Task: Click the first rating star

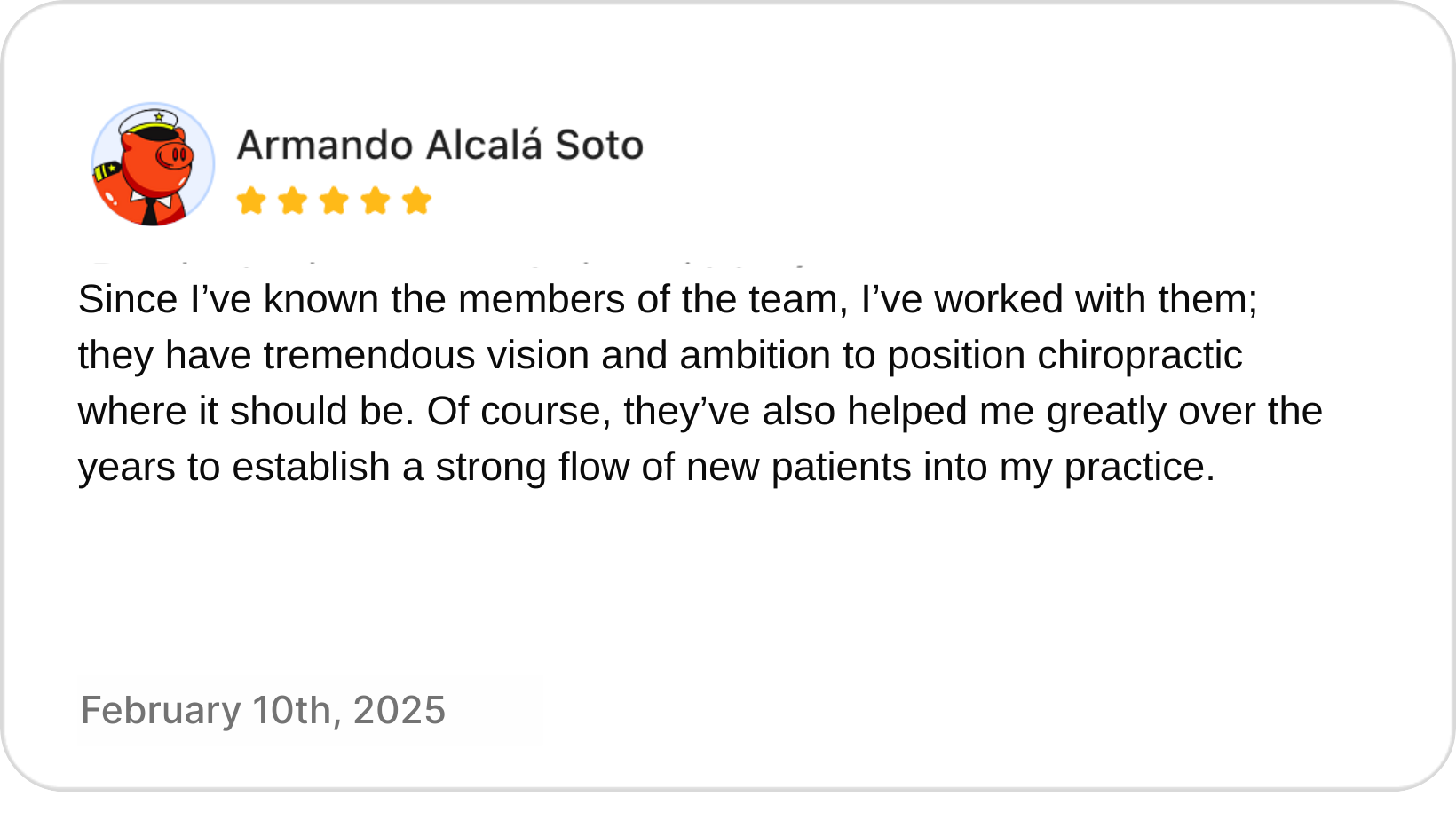Action: click(251, 201)
